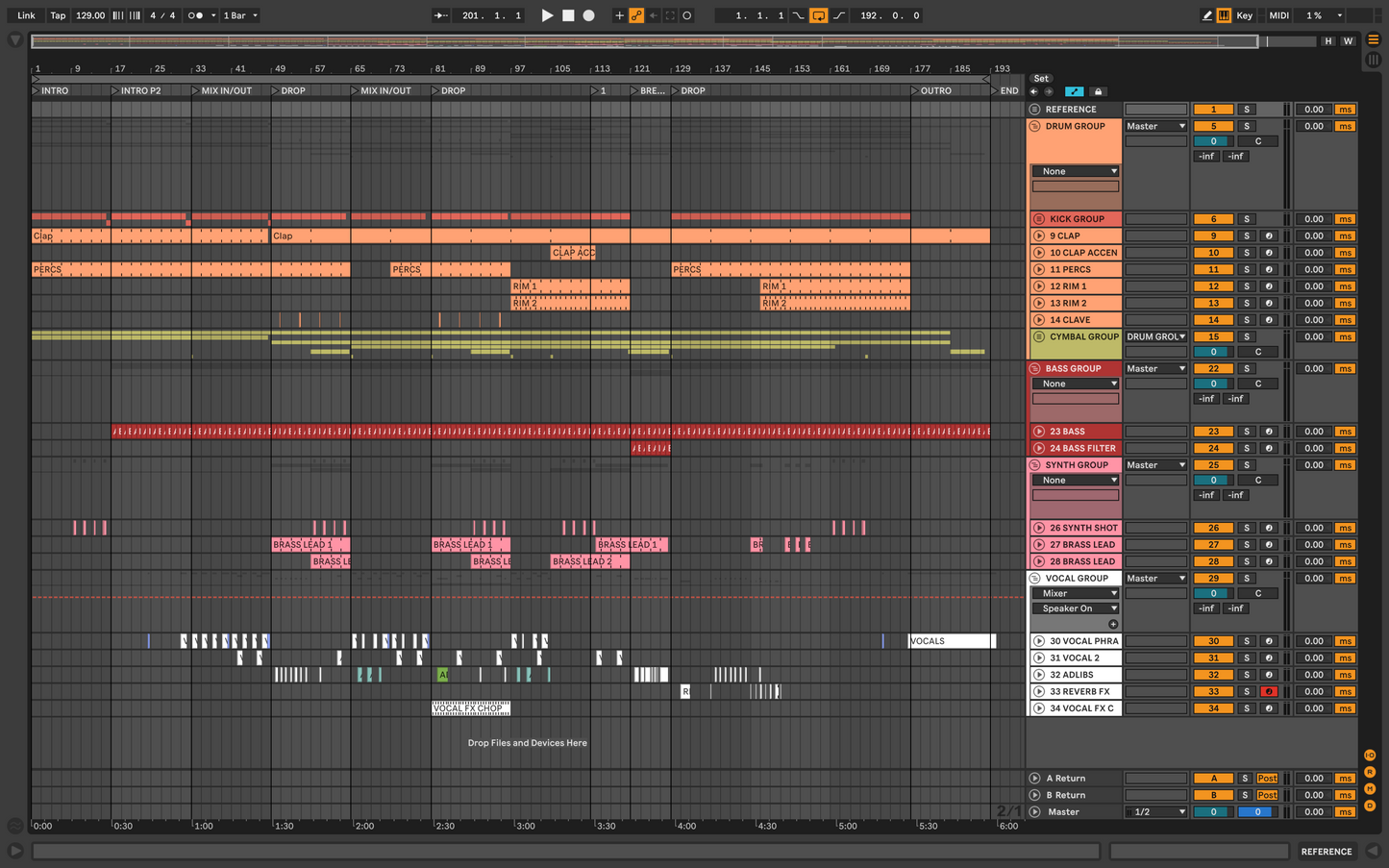Enable the Draw Mode pencil icon
The width and height of the screenshot is (1389, 868).
(x=1207, y=15)
